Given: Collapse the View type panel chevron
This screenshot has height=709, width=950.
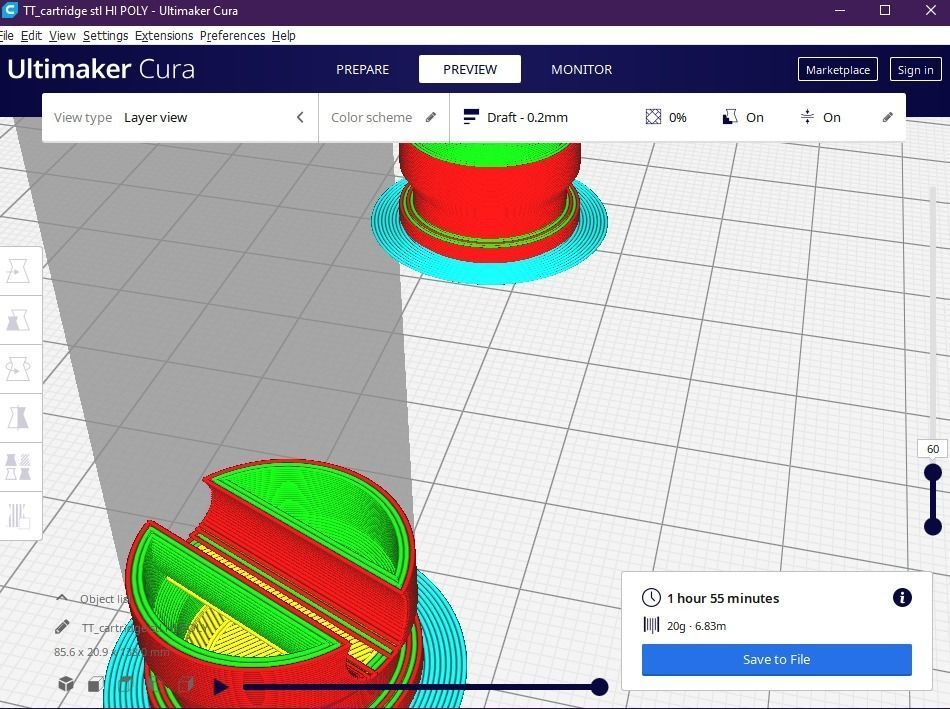Looking at the screenshot, I should (x=300, y=117).
